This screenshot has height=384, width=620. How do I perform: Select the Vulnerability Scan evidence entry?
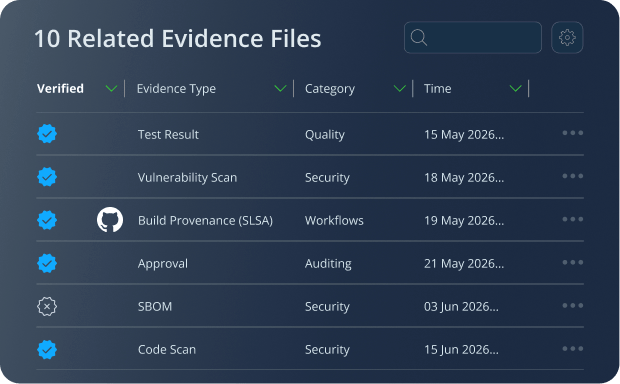[187, 178]
